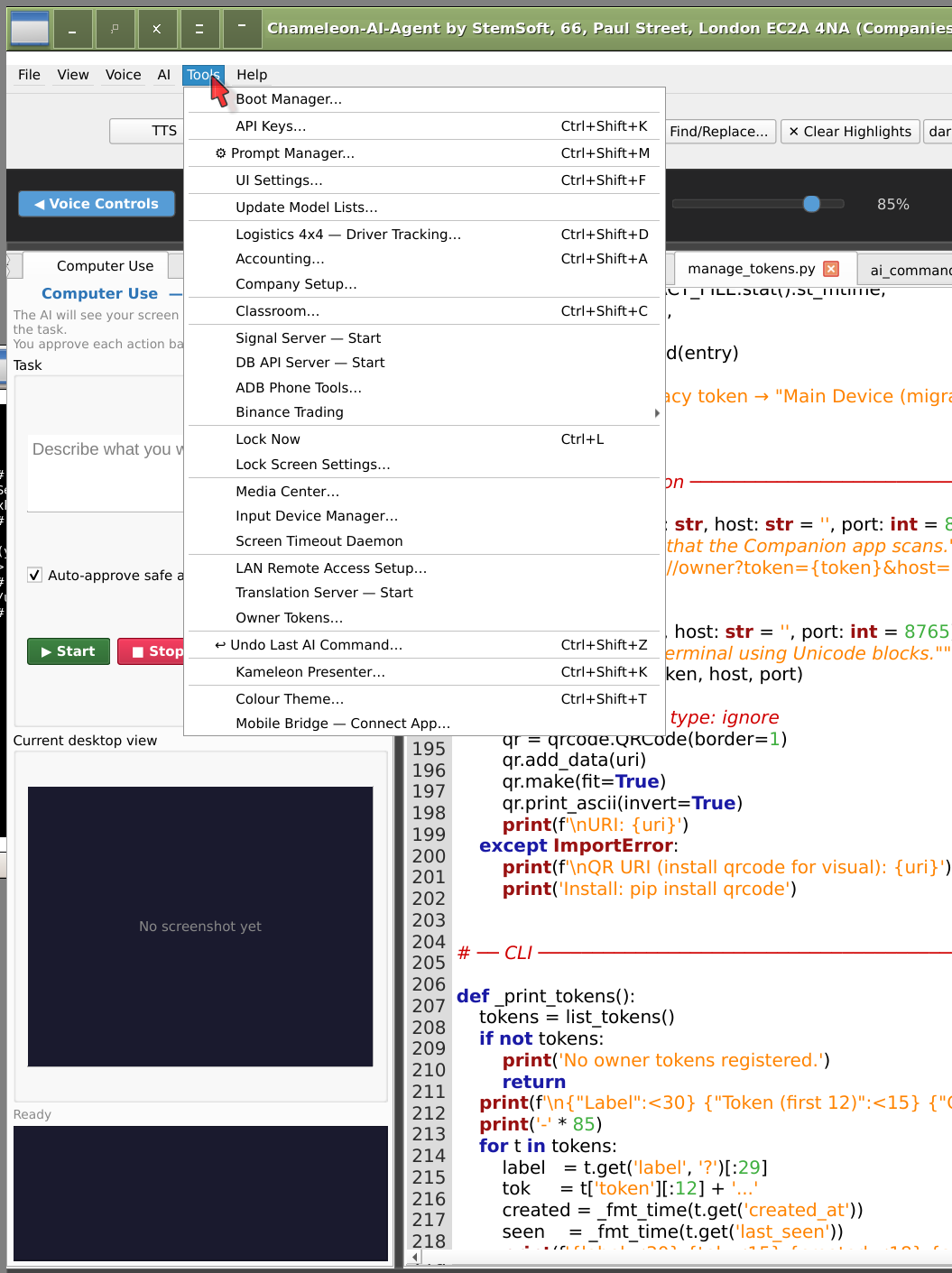952x1273 pixels.
Task: Open ADB Phone Tools
Action: pyautogui.click(x=424, y=388)
